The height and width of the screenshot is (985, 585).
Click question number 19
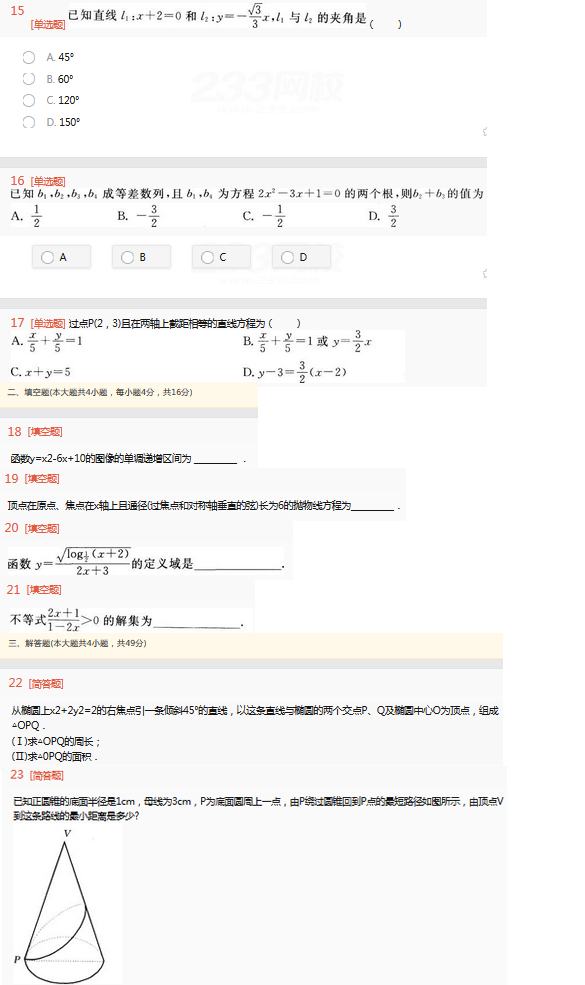11,479
